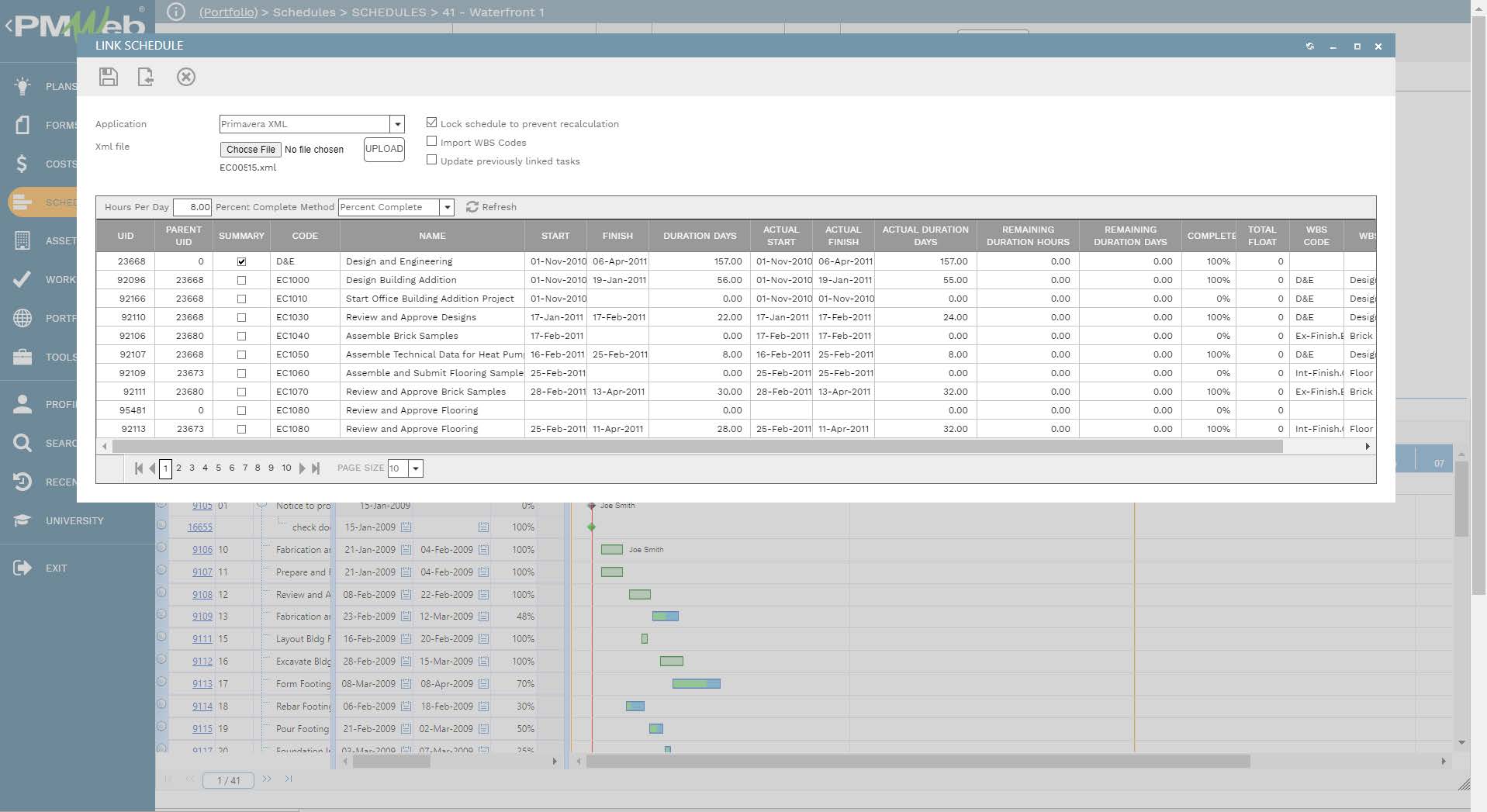Screen dimensions: 1487x812
Task: Click the circled X cancel icon
Action: point(186,77)
